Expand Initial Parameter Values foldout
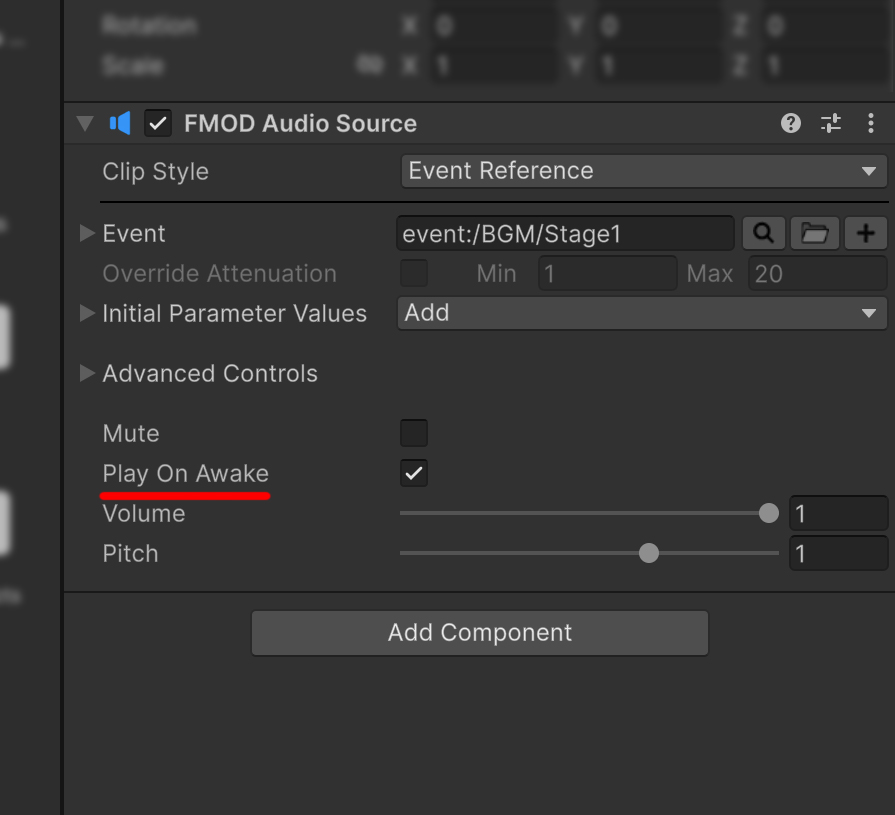This screenshot has width=895, height=815. [87, 313]
